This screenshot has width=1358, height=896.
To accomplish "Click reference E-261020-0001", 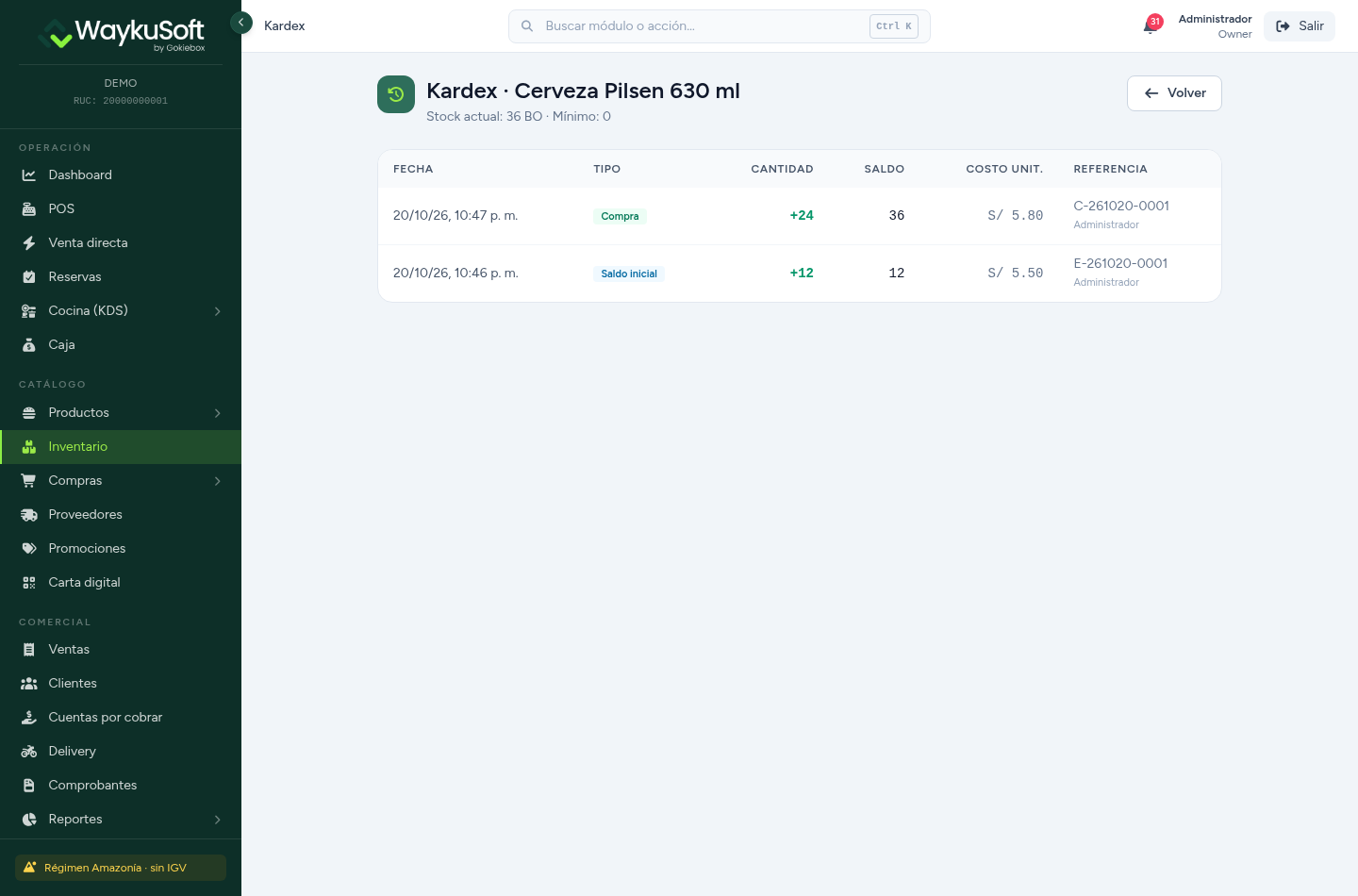I will pyautogui.click(x=1120, y=263).
